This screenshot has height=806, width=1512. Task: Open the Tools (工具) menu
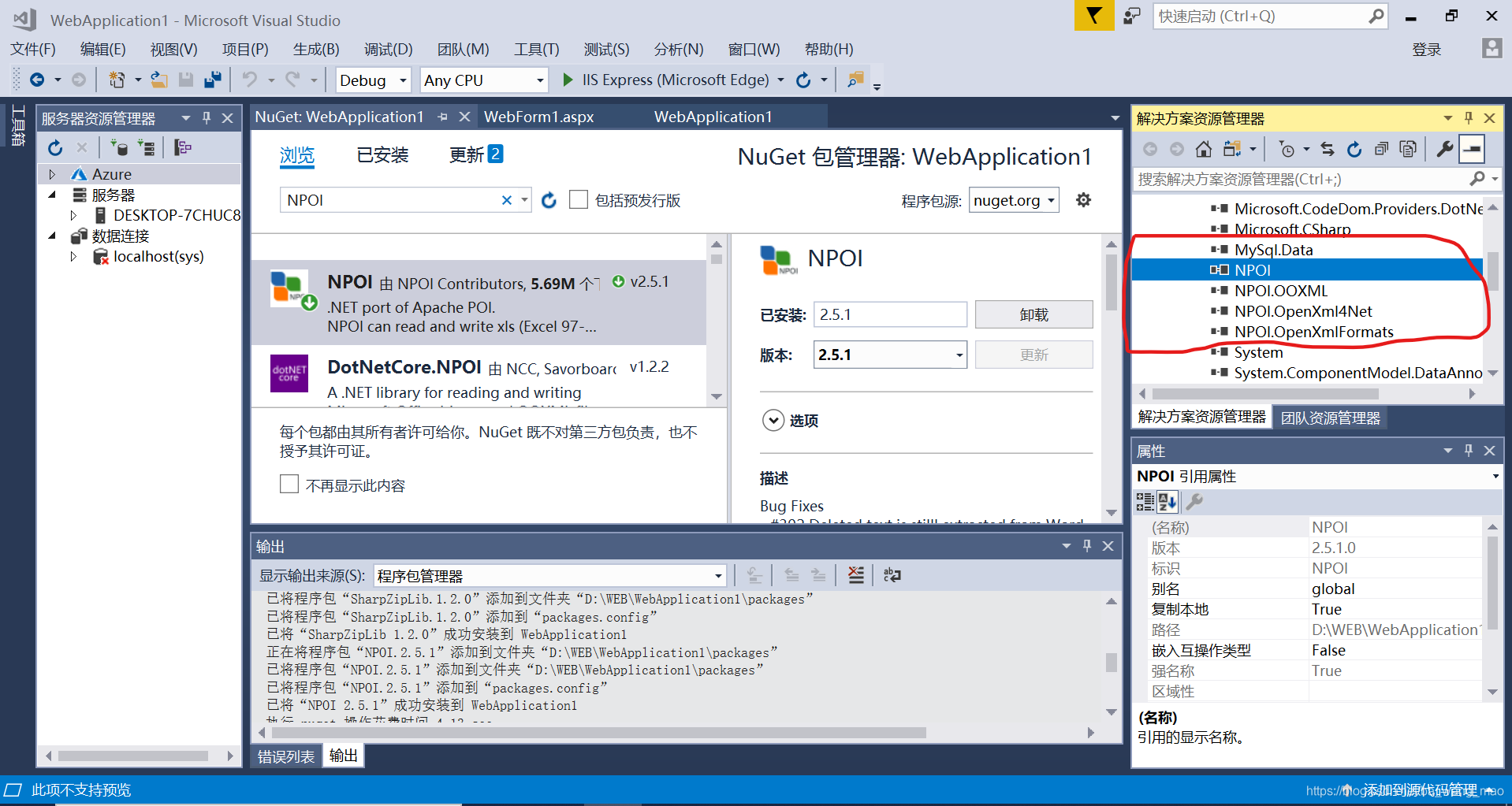tap(537, 50)
